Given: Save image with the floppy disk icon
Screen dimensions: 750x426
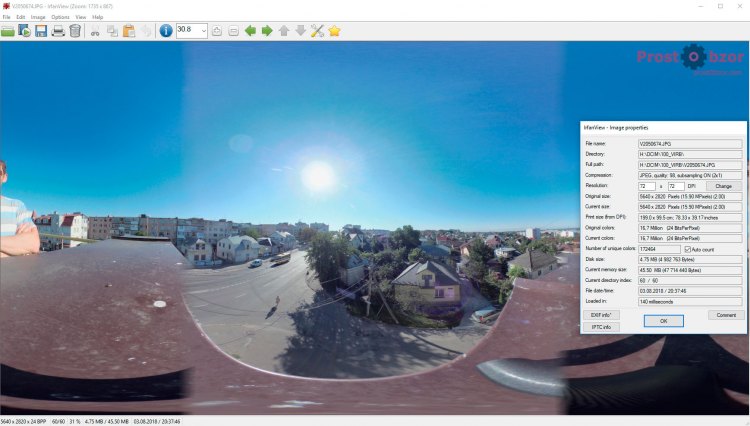Looking at the screenshot, I should click(x=41, y=31).
